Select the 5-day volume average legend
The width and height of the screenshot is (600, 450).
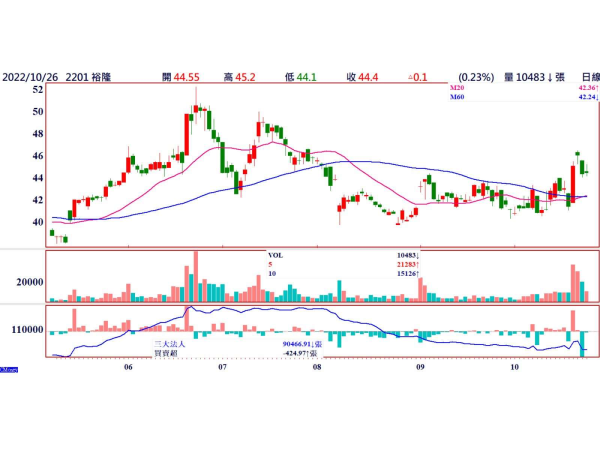click(x=270, y=265)
